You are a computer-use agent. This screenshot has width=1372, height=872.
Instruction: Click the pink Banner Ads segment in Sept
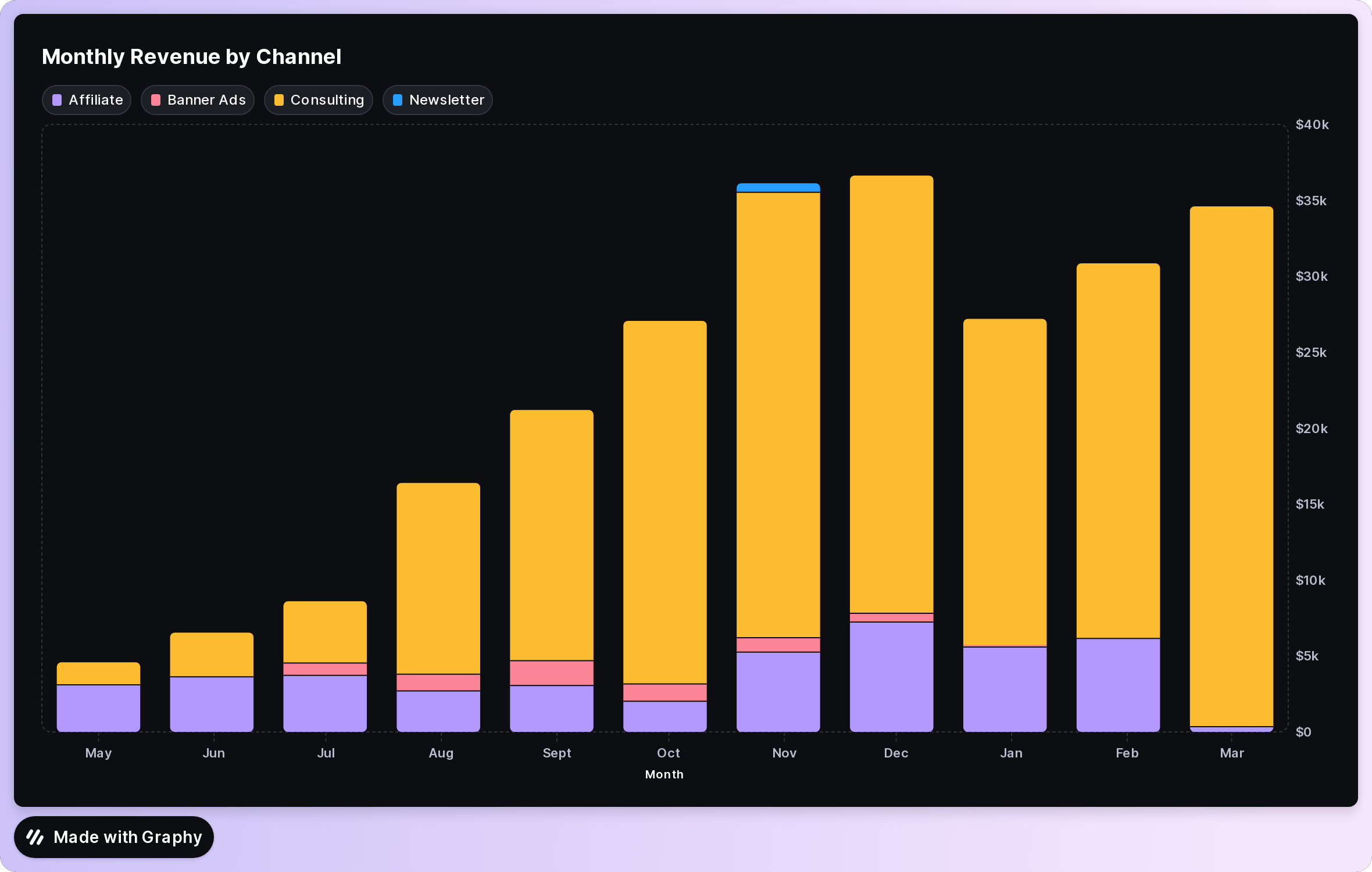(551, 673)
